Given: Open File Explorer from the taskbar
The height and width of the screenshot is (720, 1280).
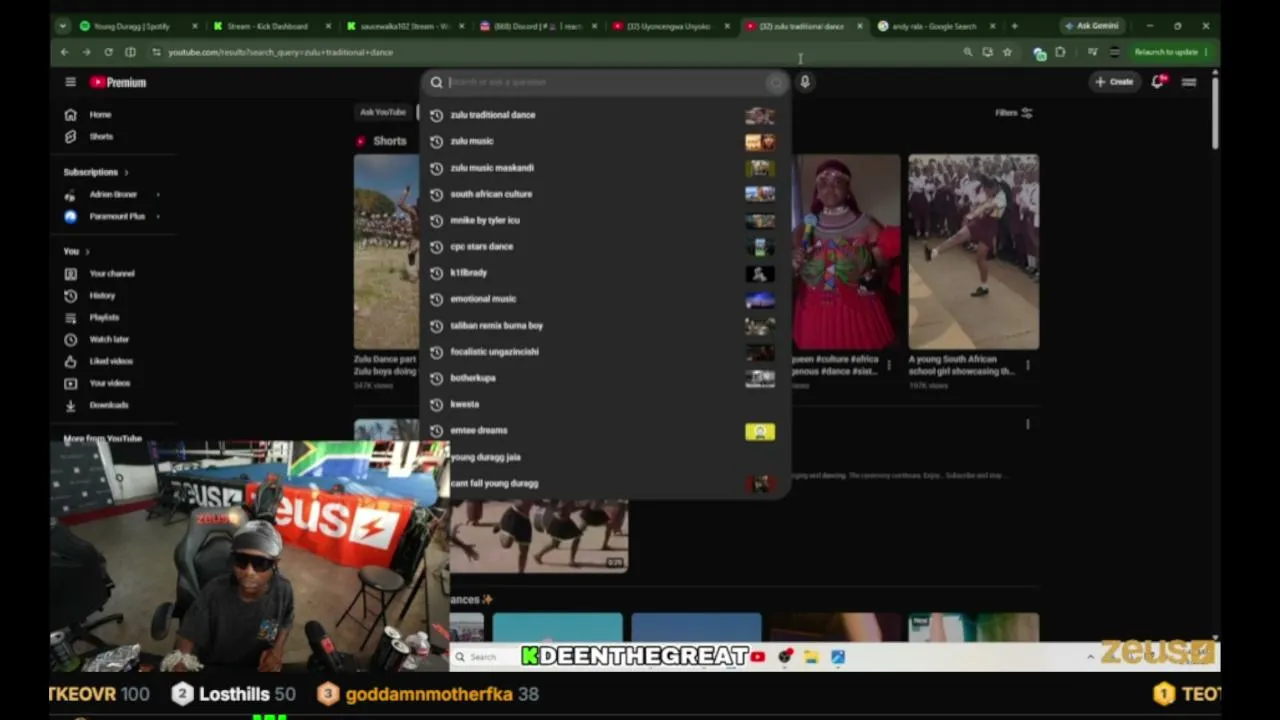Looking at the screenshot, I should 811,657.
